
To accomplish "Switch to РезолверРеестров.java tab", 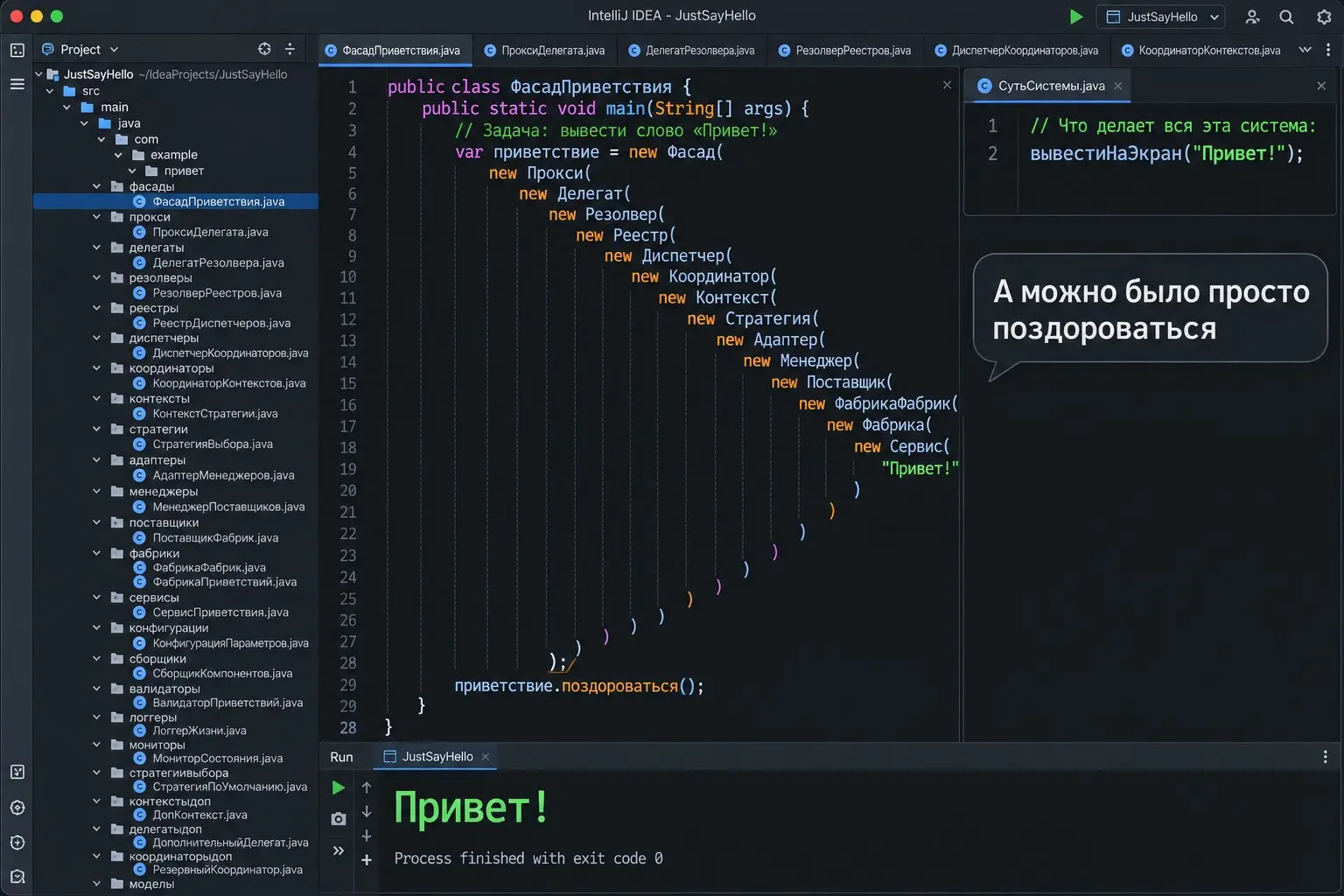I will pyautogui.click(x=844, y=51).
